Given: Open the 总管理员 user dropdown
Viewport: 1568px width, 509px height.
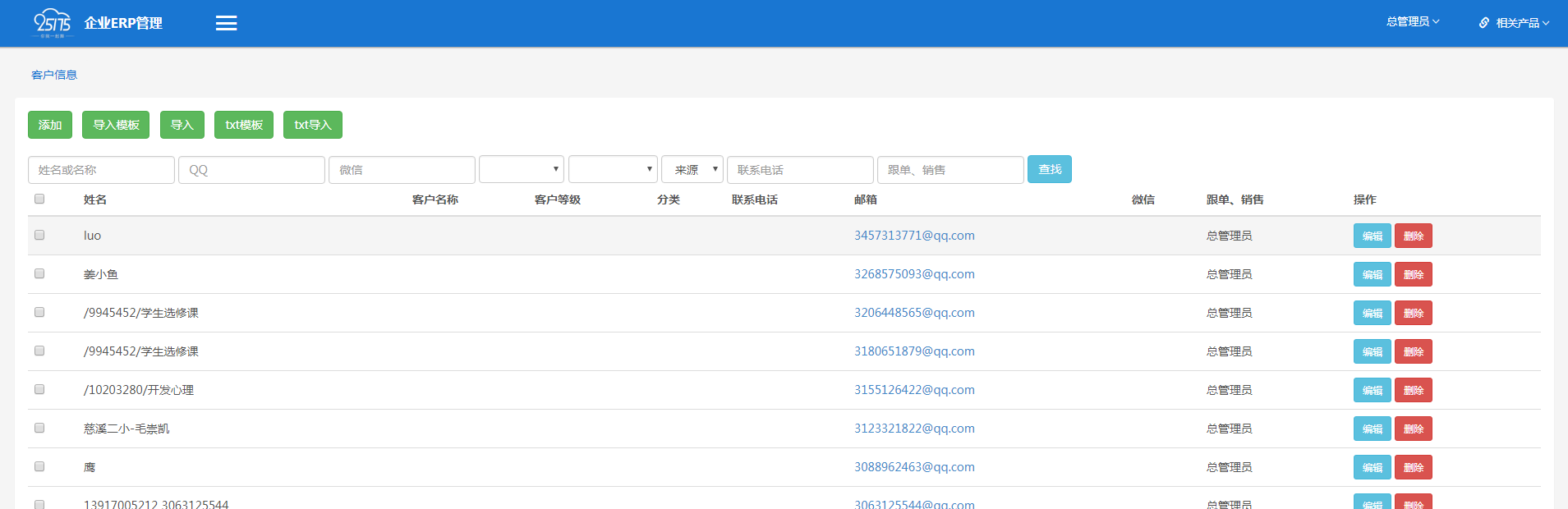Looking at the screenshot, I should (1412, 22).
